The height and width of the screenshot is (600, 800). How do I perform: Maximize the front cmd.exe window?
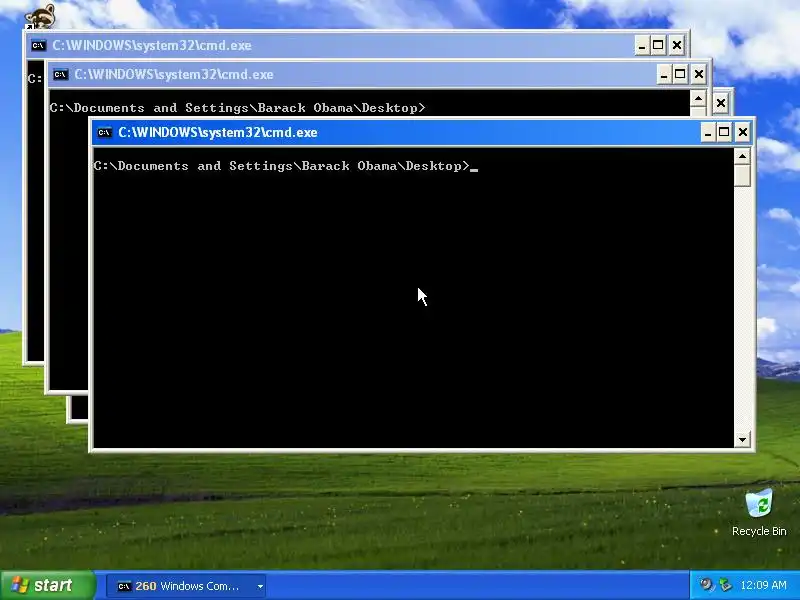coord(724,133)
